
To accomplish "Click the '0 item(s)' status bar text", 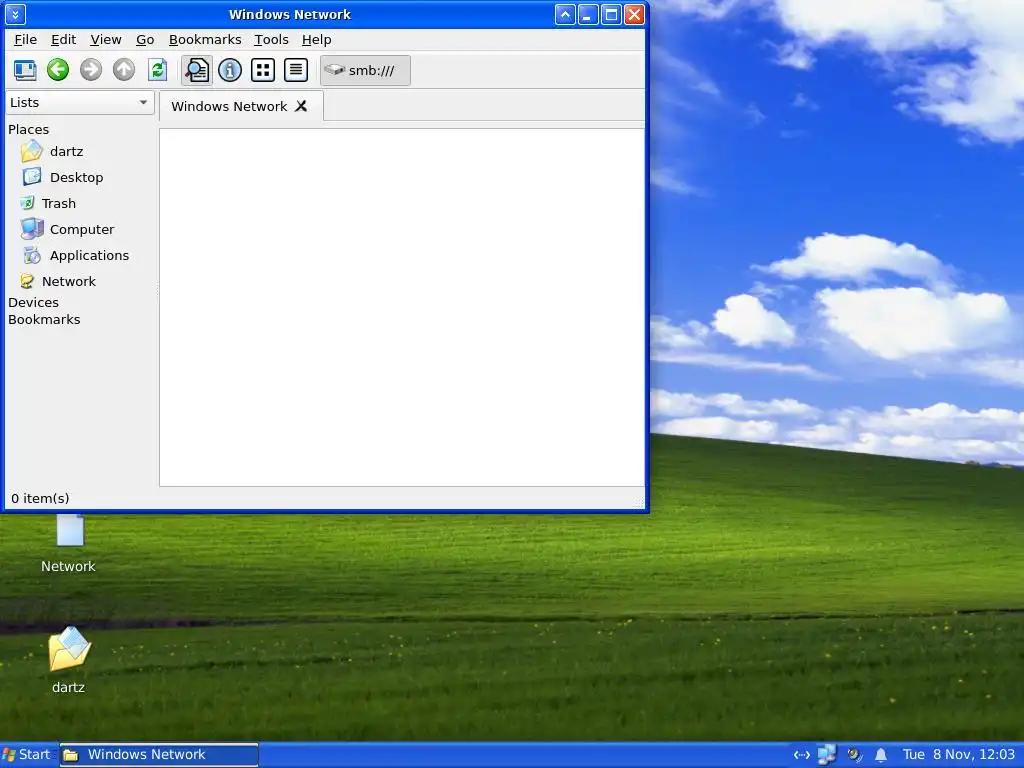I will pos(40,498).
